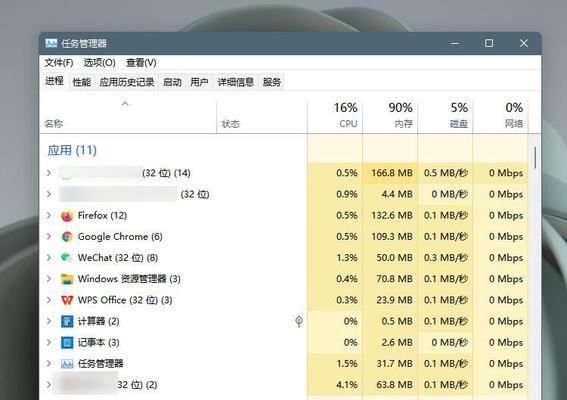Click the vertical scrollbar thumb
This screenshot has width=567, height=400.
pos(535,158)
